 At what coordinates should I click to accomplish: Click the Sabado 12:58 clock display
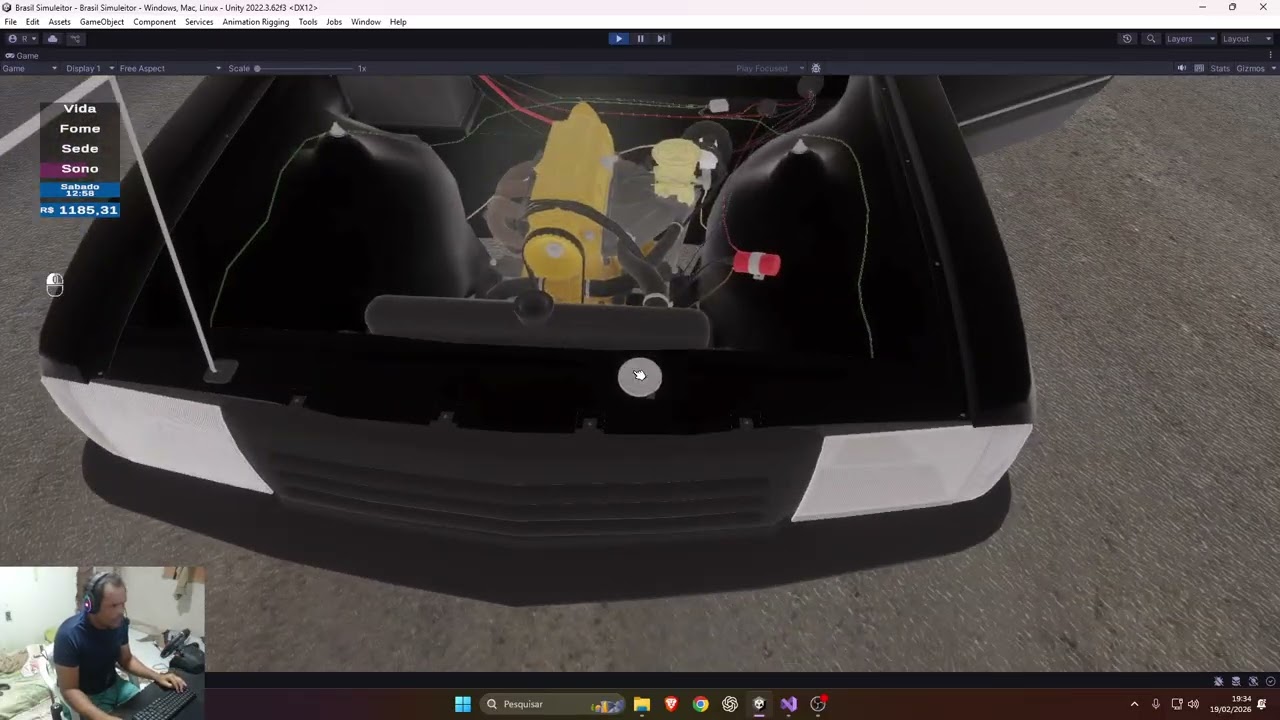coord(80,189)
